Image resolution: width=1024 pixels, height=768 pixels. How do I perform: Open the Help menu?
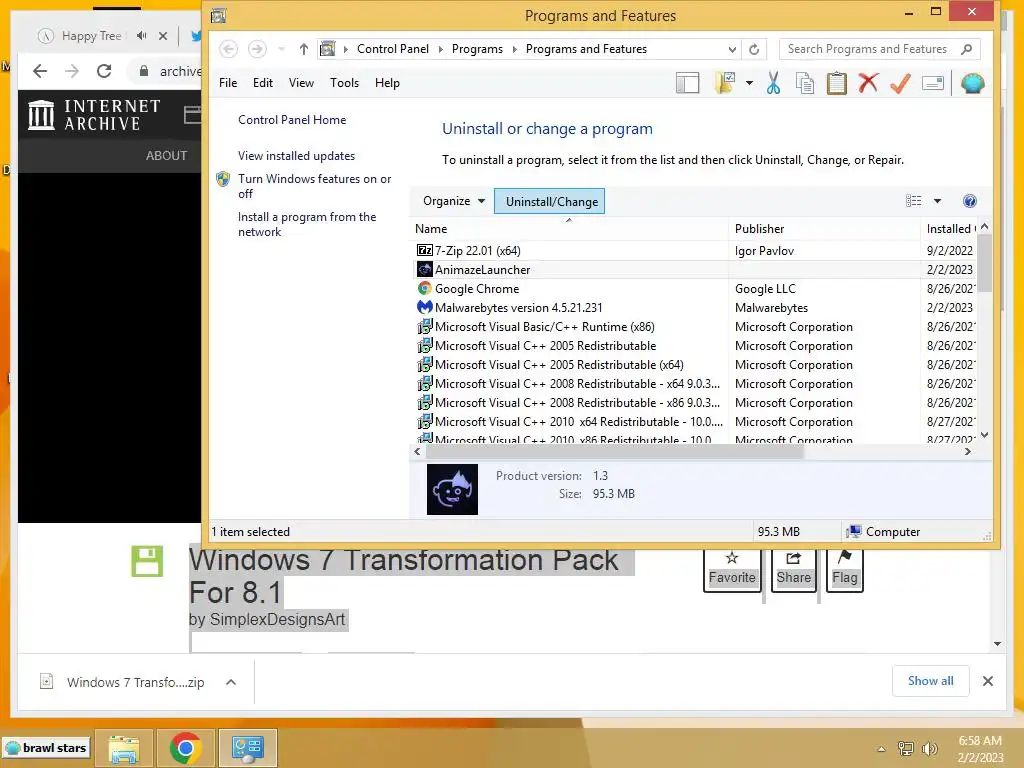click(387, 83)
